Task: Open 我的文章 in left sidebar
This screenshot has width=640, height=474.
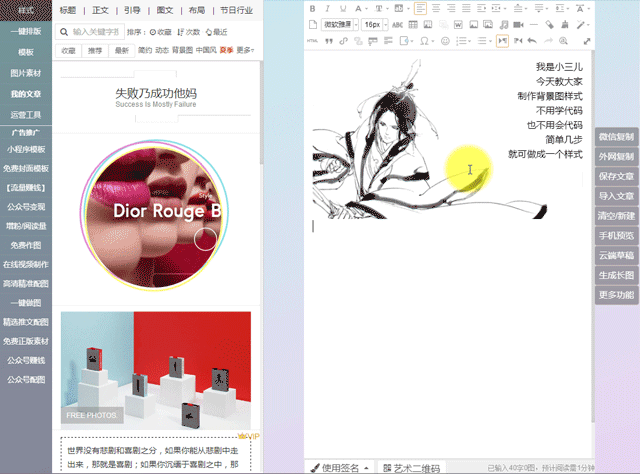Action: [26, 94]
